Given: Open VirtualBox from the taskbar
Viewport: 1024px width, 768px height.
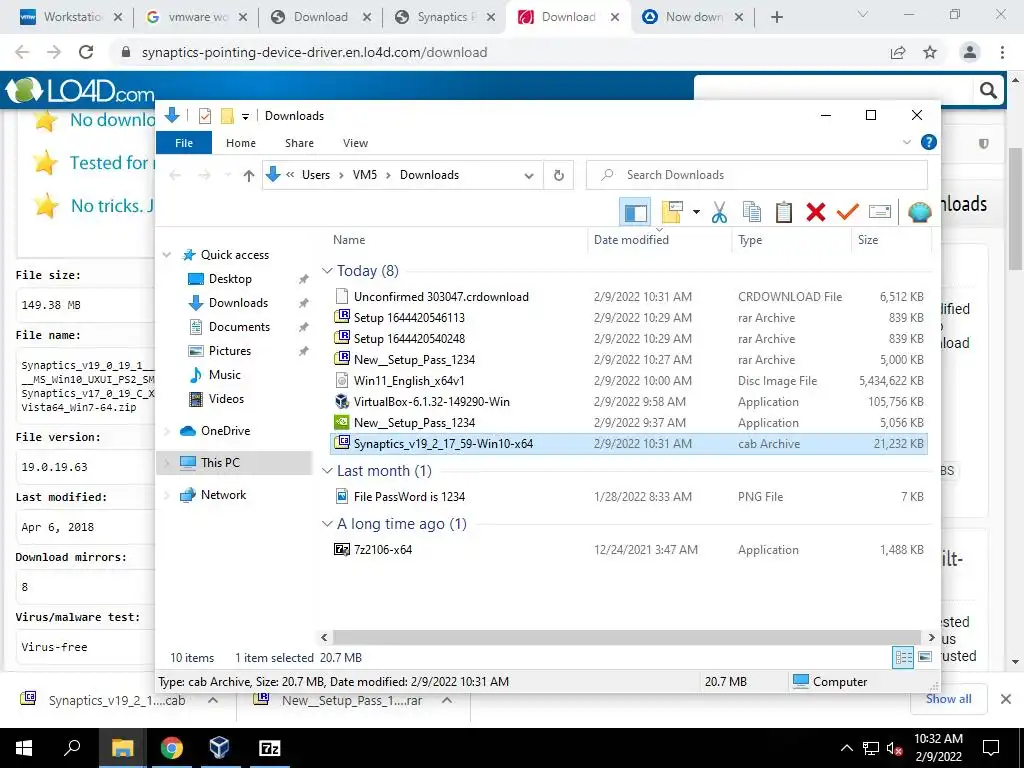Looking at the screenshot, I should click(x=219, y=748).
